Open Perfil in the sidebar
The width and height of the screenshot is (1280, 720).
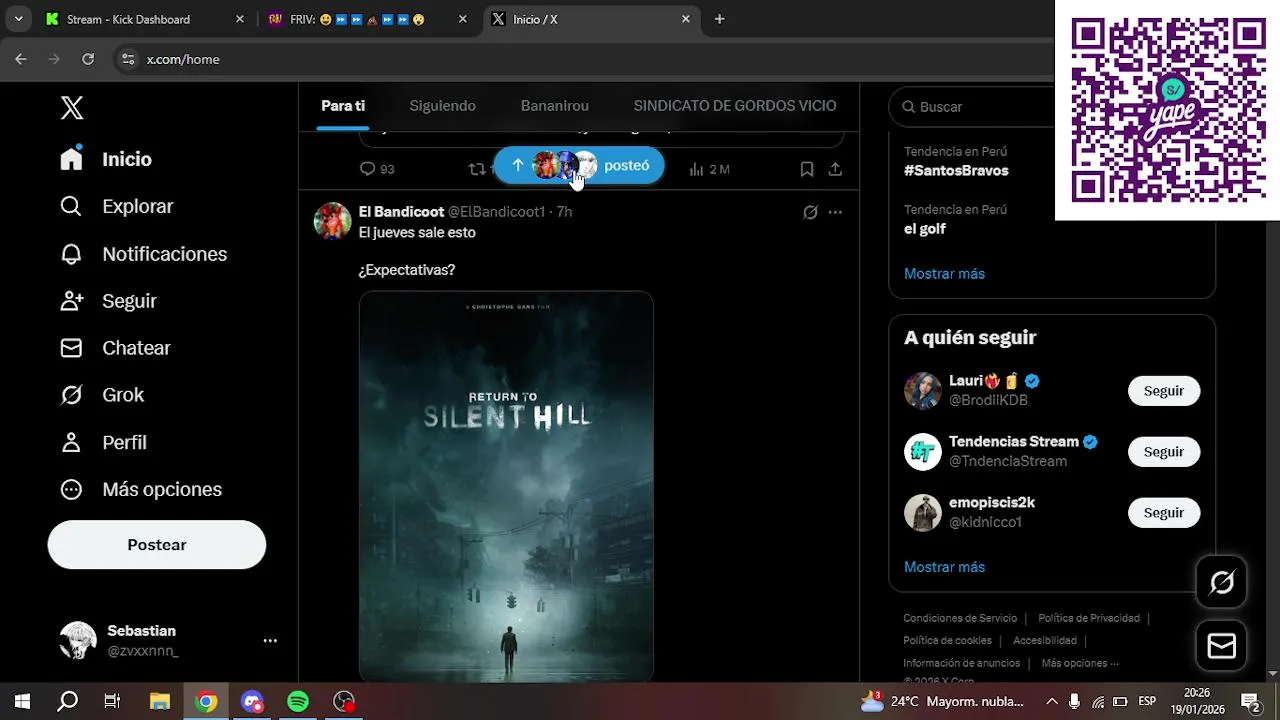(x=103, y=442)
